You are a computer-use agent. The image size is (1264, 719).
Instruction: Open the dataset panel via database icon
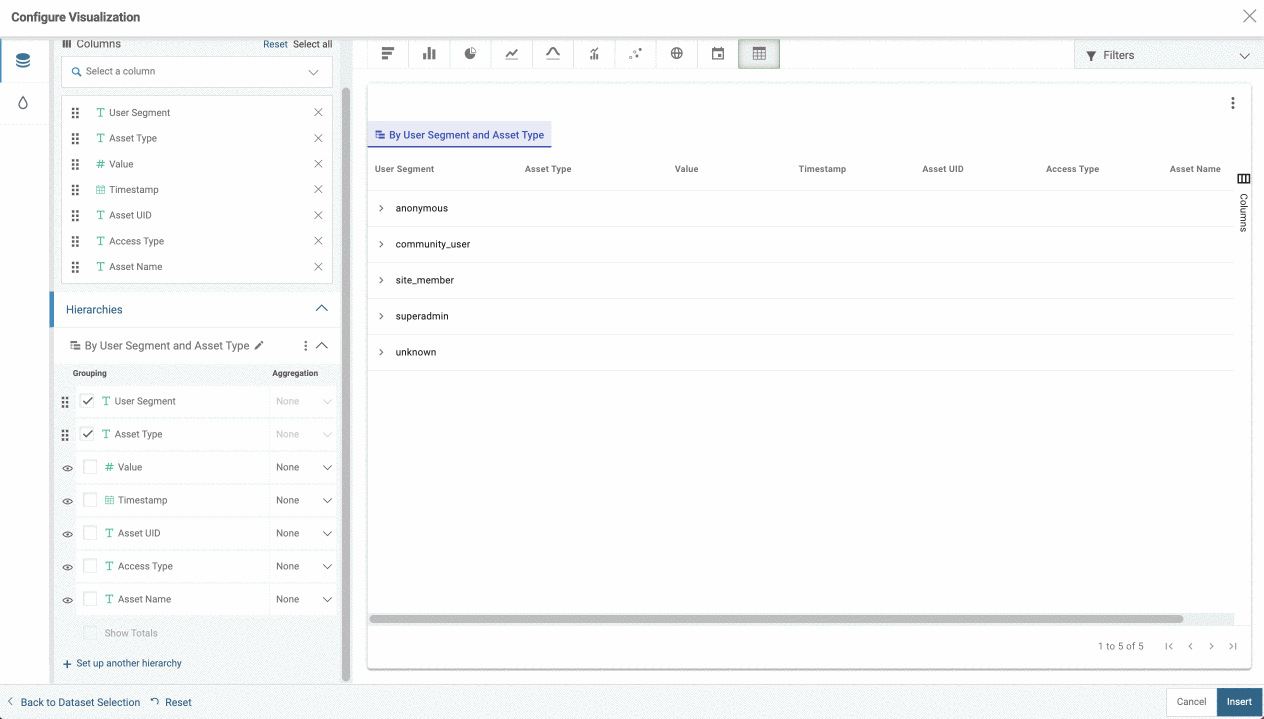click(24, 59)
